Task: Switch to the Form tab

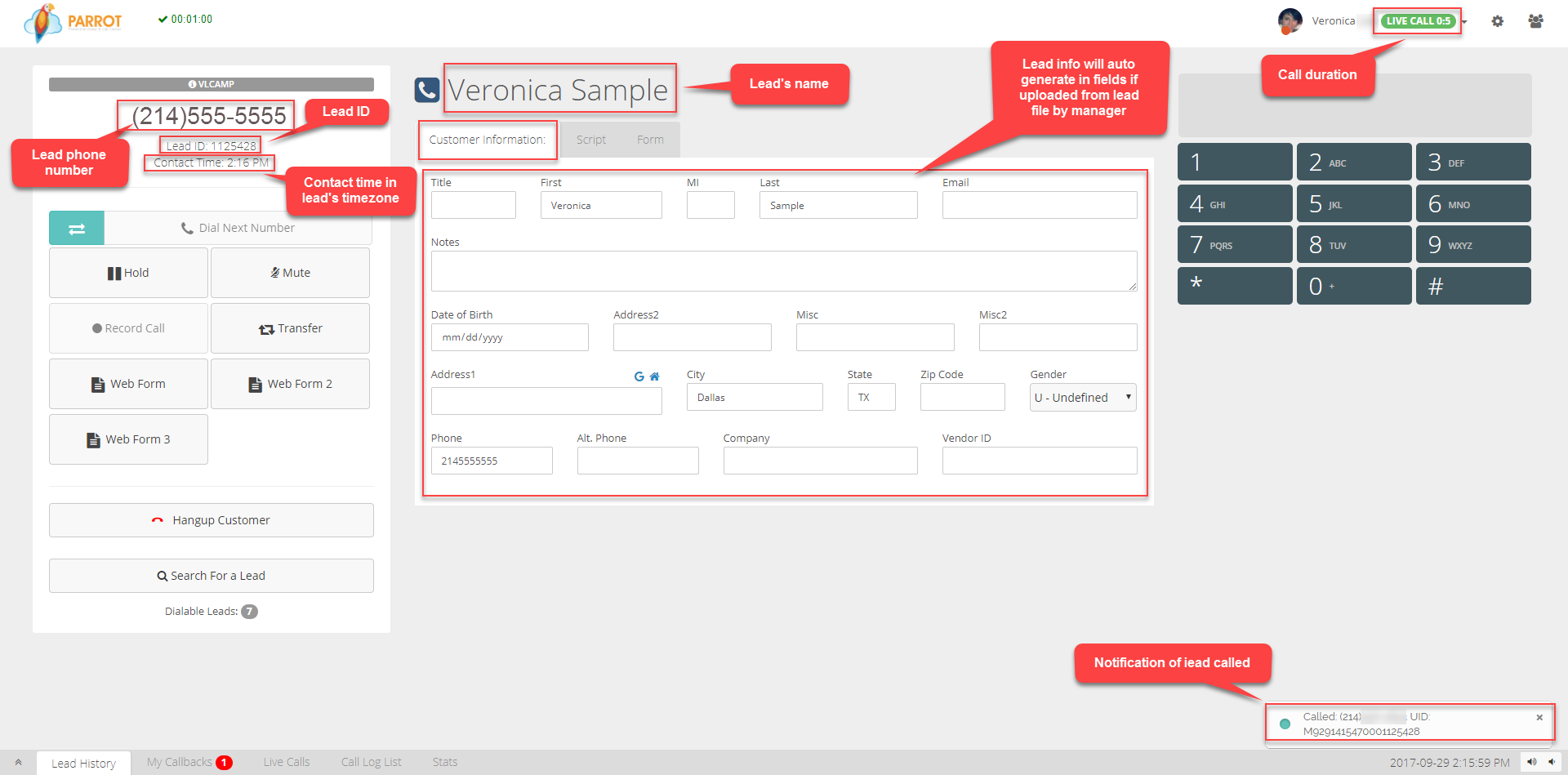Action: pyautogui.click(x=650, y=140)
